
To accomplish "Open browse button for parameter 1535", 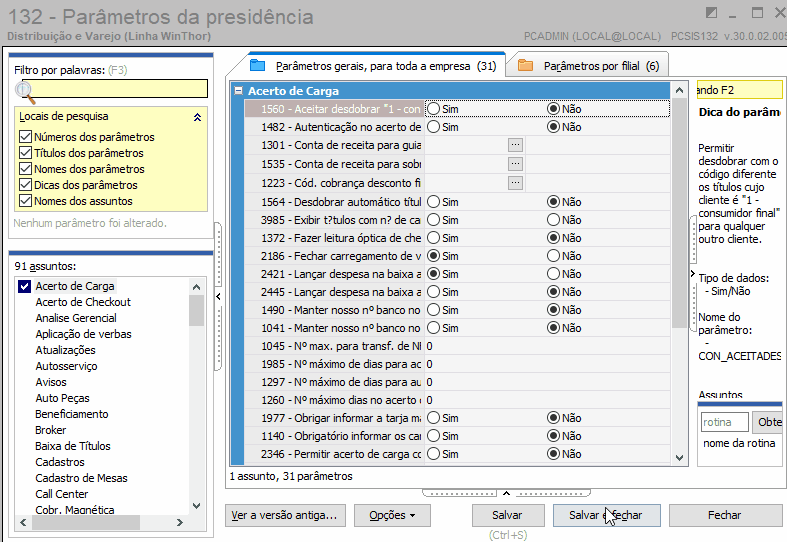I will tap(515, 164).
